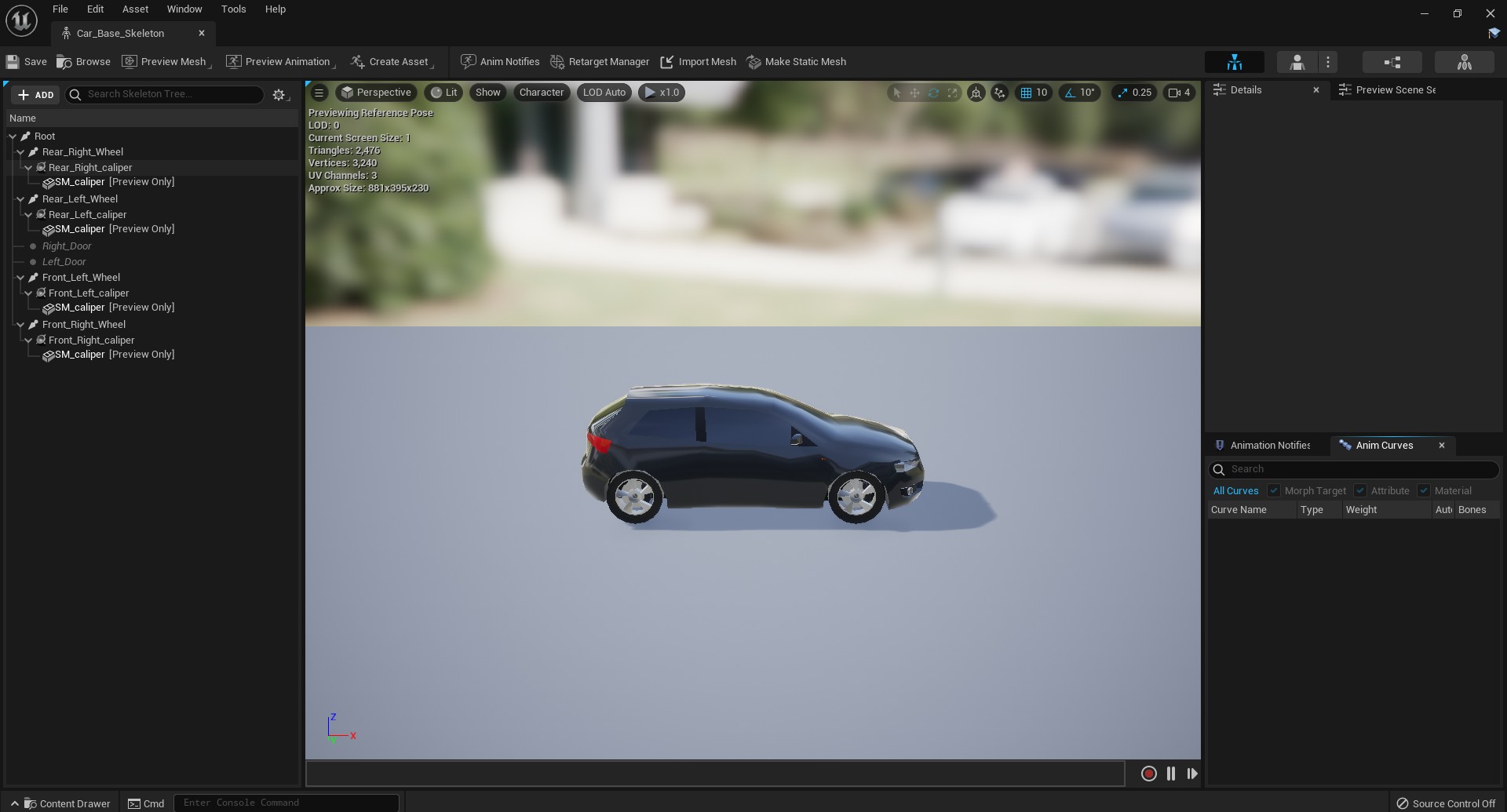Open the Physics Asset editor

[x=1465, y=62]
